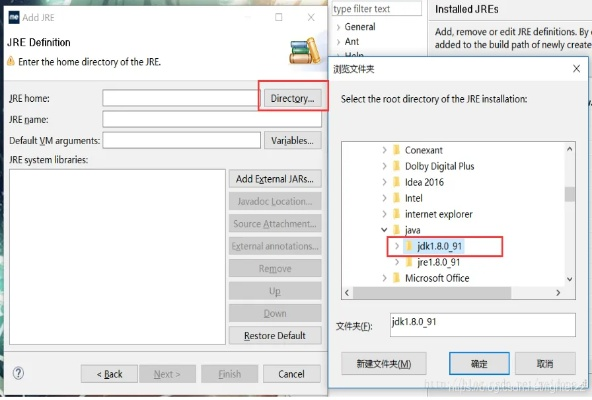Click Add External JARs... button
592x400 pixels.
[x=275, y=179]
